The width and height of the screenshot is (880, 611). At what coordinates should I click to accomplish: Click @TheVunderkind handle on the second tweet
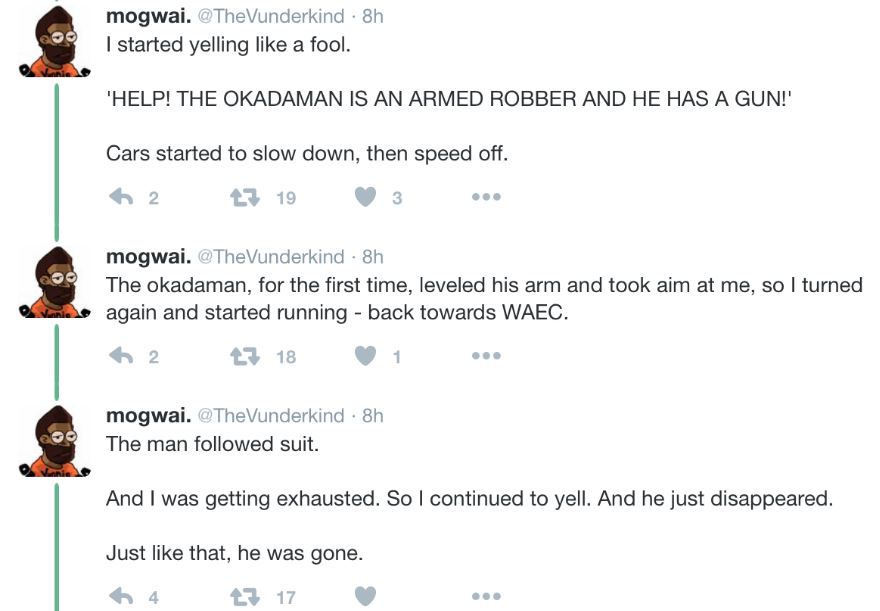point(270,257)
